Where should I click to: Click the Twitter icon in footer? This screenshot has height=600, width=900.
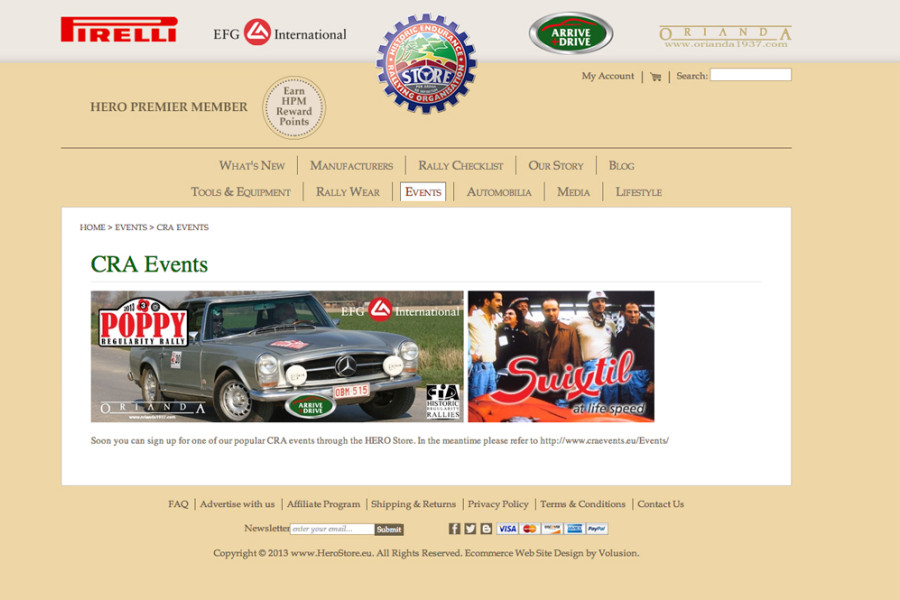470,529
